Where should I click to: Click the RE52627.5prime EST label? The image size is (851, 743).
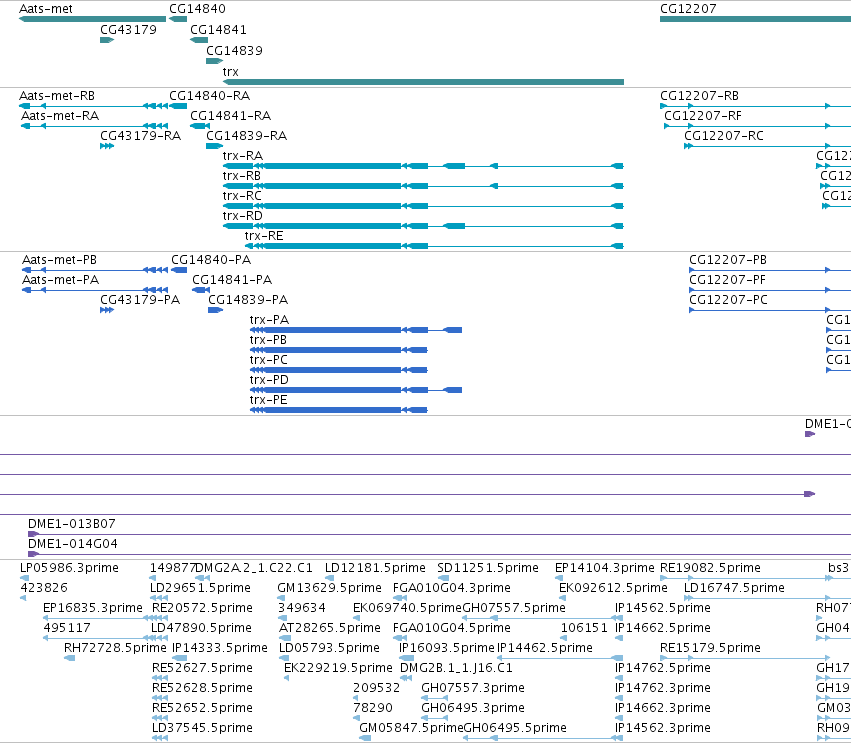[x=202, y=668]
